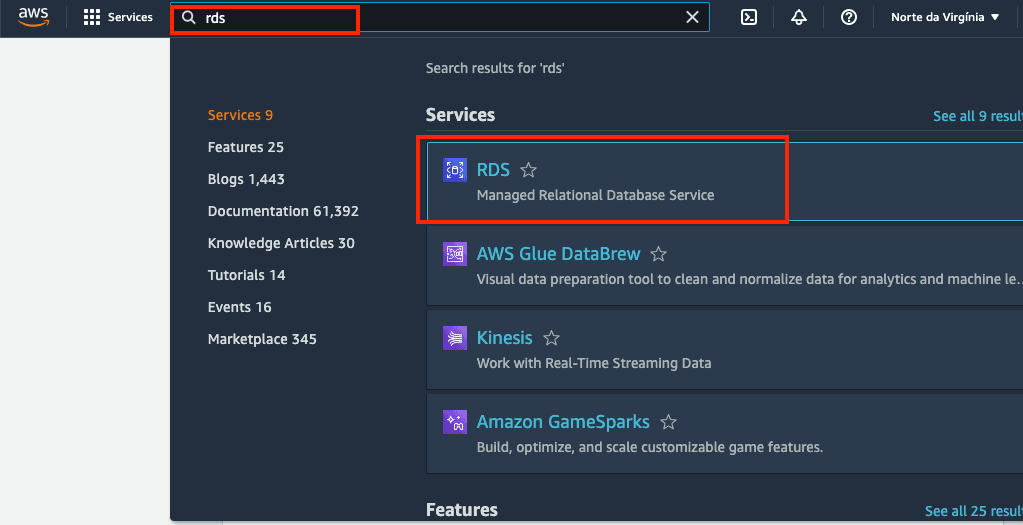Screen dimensions: 1023x525
Task: Open the CloudShell terminal icon
Action: (x=748, y=17)
